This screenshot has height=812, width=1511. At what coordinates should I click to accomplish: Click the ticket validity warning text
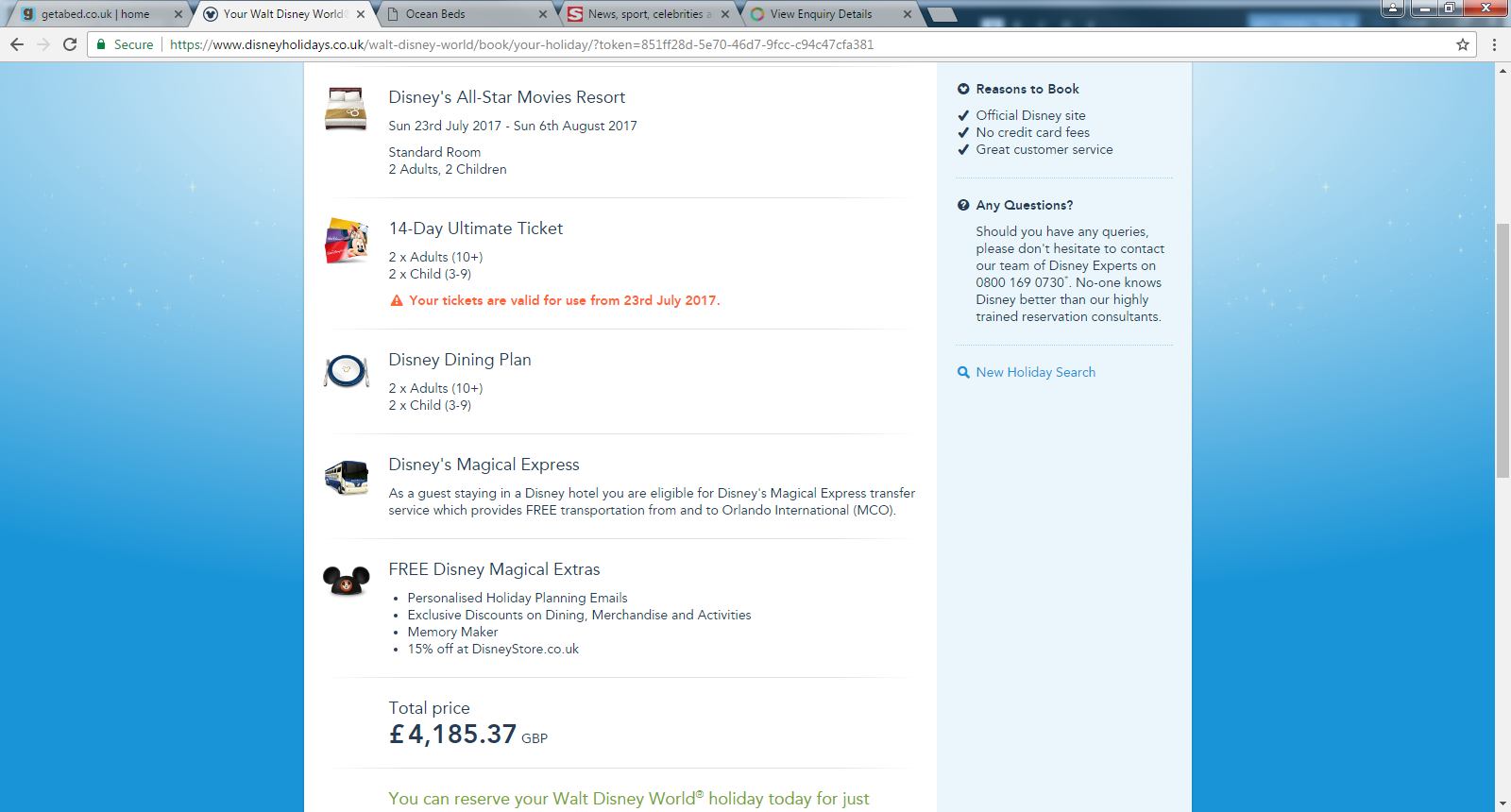(x=565, y=300)
